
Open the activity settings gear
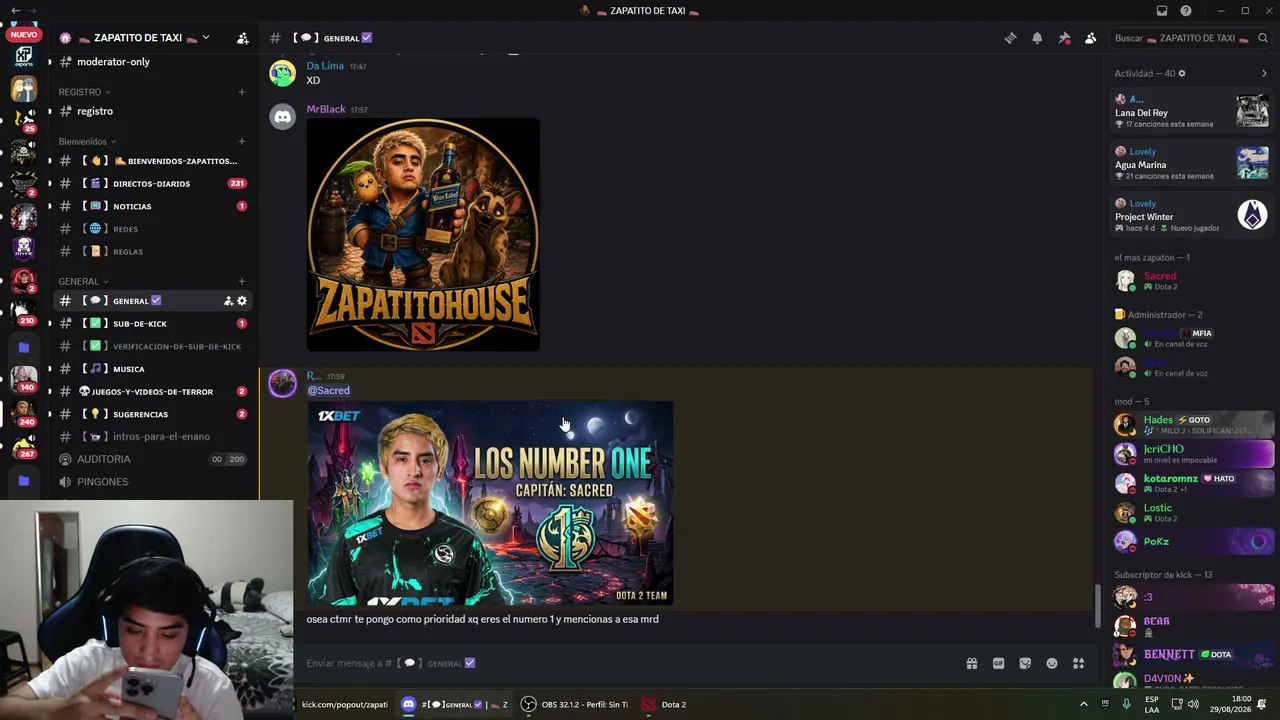[x=1182, y=73]
